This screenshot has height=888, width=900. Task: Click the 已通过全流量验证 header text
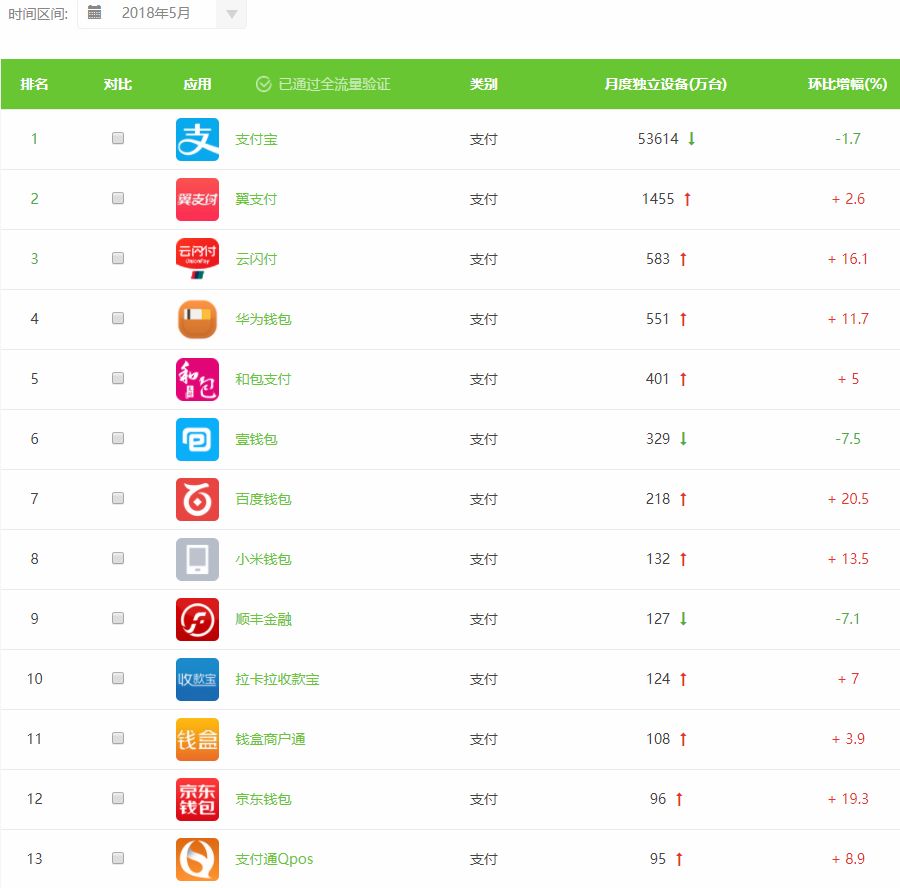(334, 84)
